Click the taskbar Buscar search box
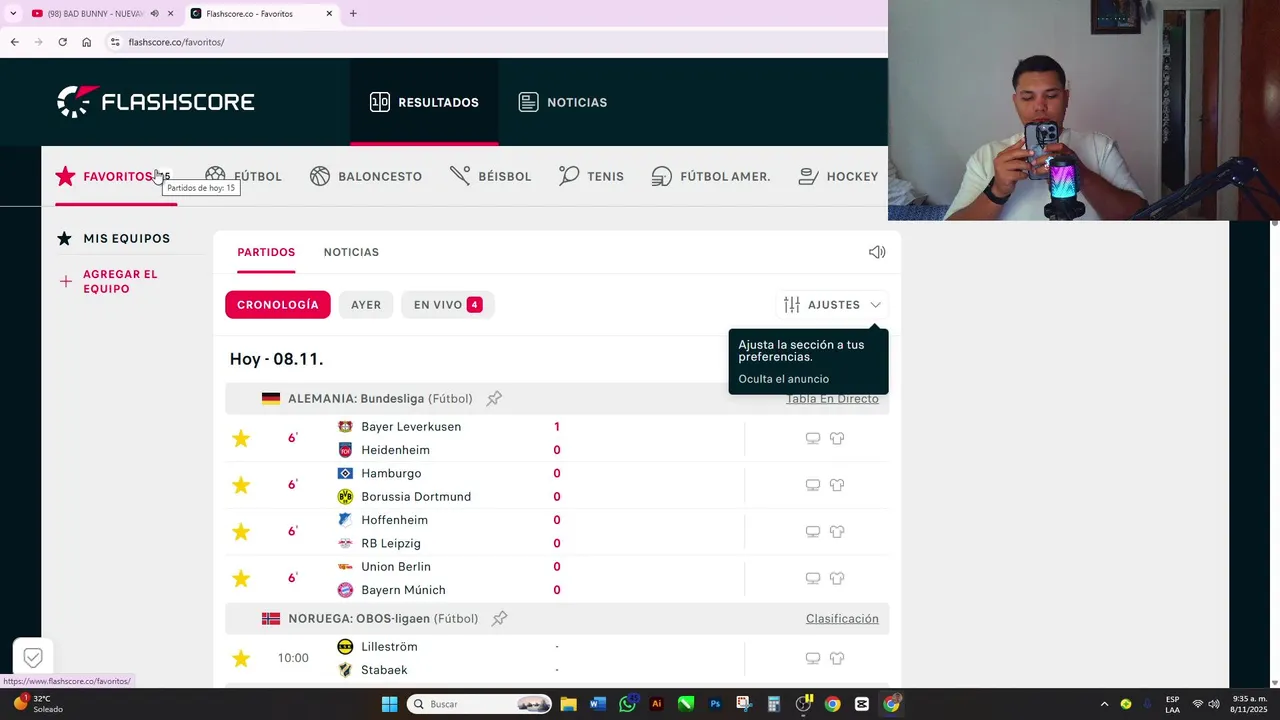Viewport: 1280px width, 720px height. click(x=479, y=704)
